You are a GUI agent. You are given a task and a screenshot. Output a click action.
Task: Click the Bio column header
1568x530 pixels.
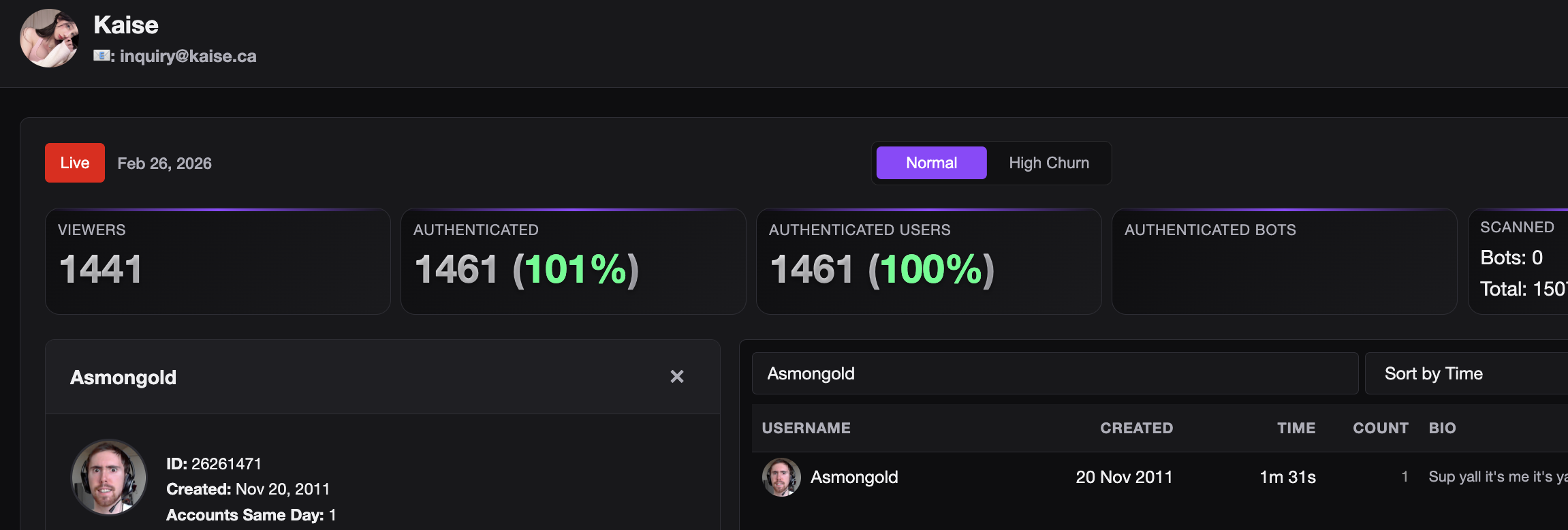(x=1442, y=428)
